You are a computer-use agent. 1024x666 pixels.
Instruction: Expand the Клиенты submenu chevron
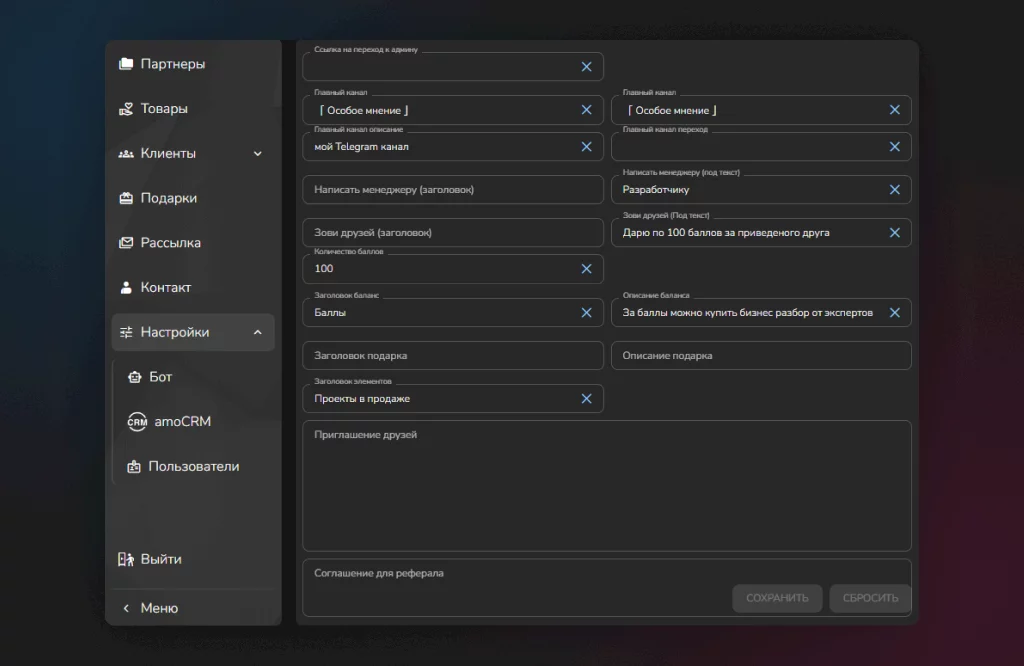pyautogui.click(x=257, y=153)
